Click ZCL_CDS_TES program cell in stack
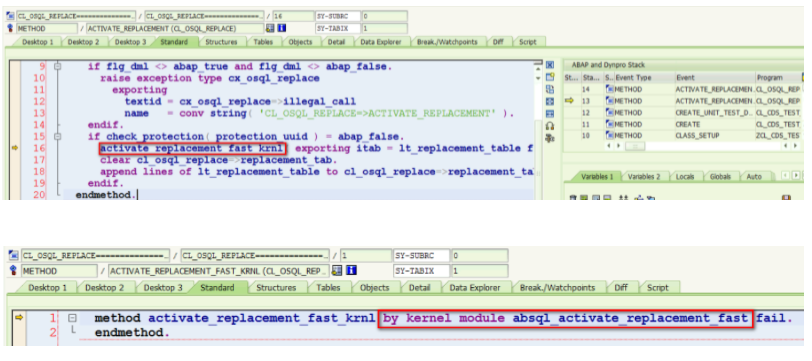The height and width of the screenshot is (361, 812). pos(778,136)
